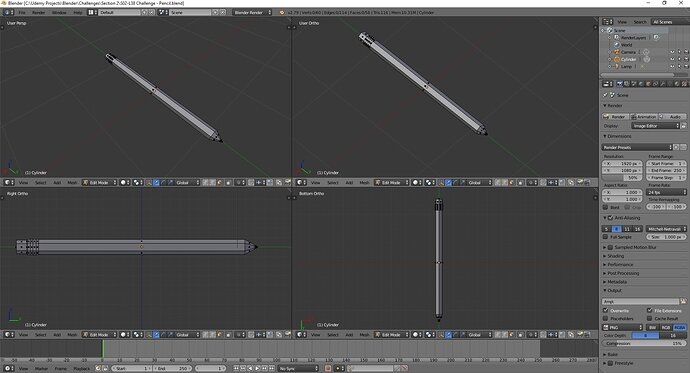Open the Display Image Editor dropdown

[656, 126]
